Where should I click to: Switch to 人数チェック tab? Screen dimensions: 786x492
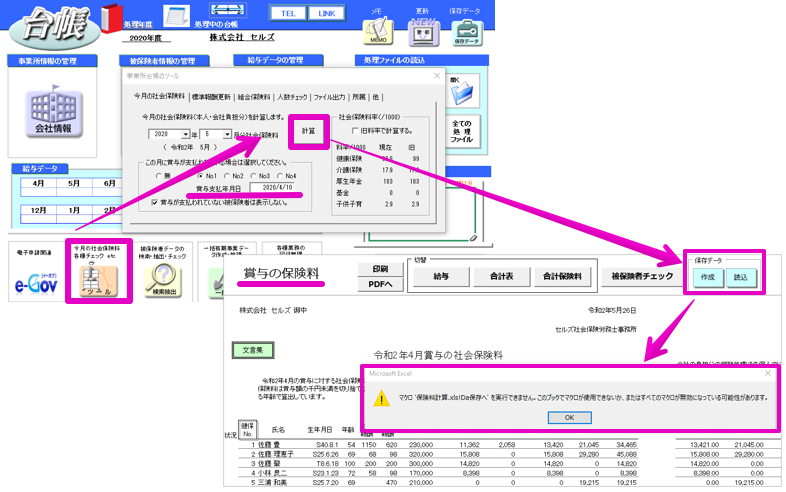pyautogui.click(x=292, y=97)
